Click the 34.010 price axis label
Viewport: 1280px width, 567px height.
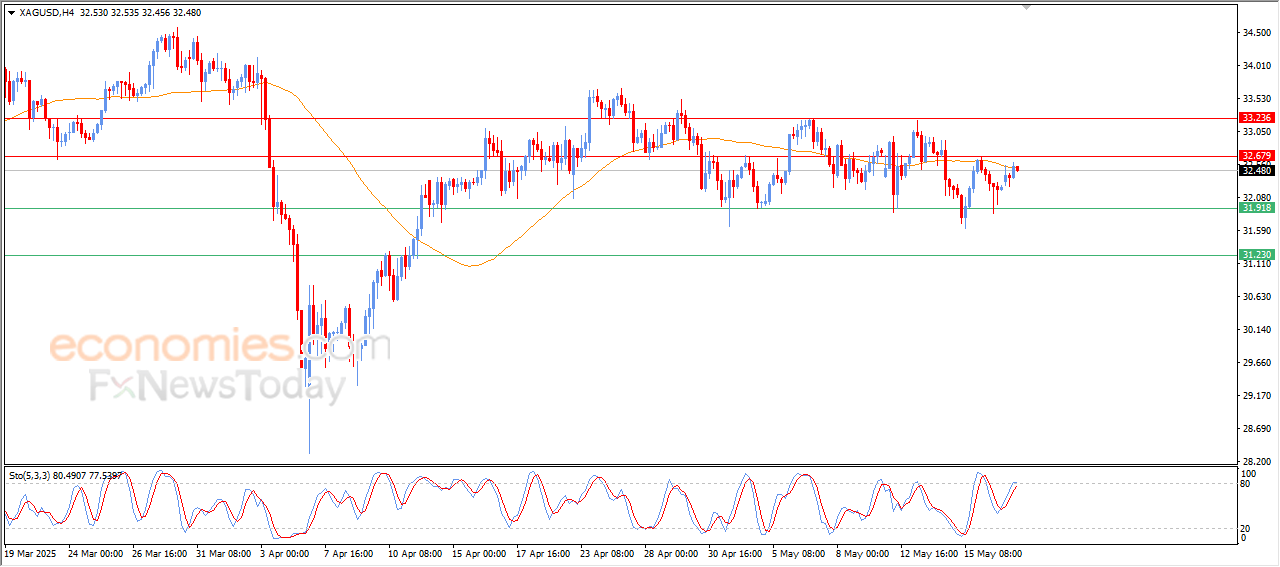point(1256,66)
